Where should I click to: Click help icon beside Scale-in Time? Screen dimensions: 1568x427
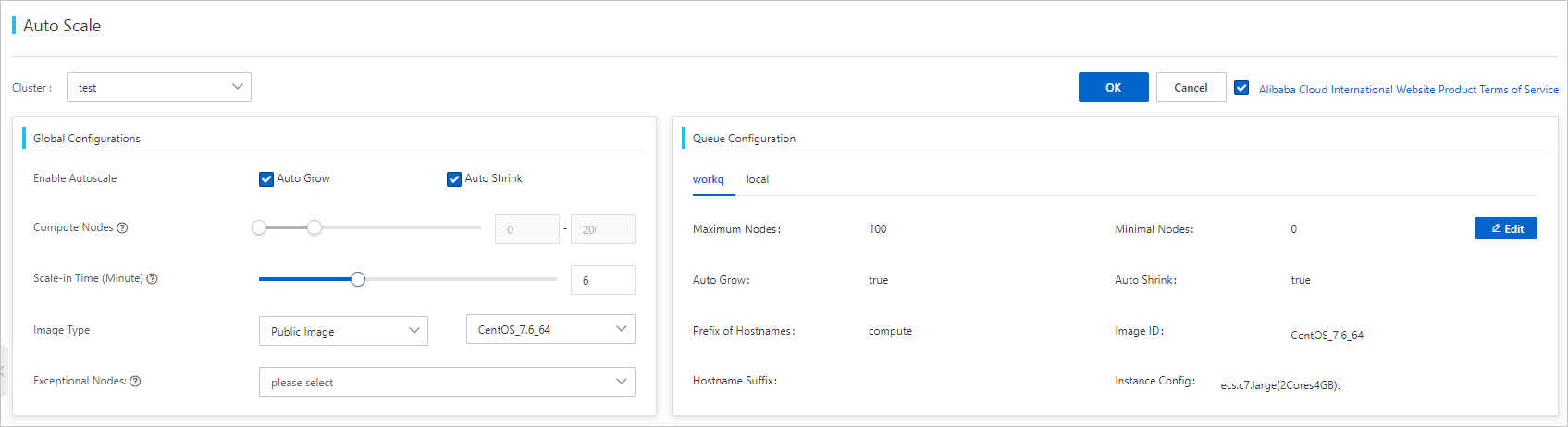[153, 279]
